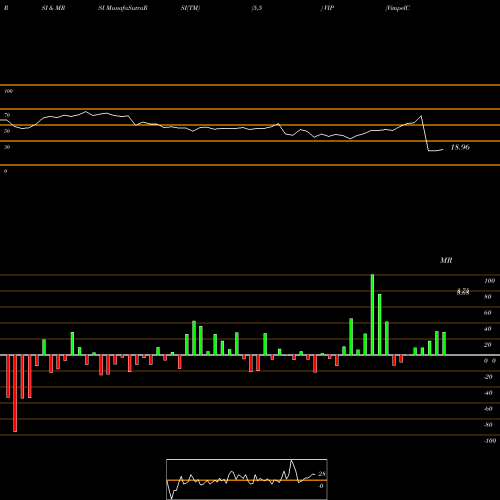Select the MR panel title label
This screenshot has width=500, height=500.
[446, 260]
